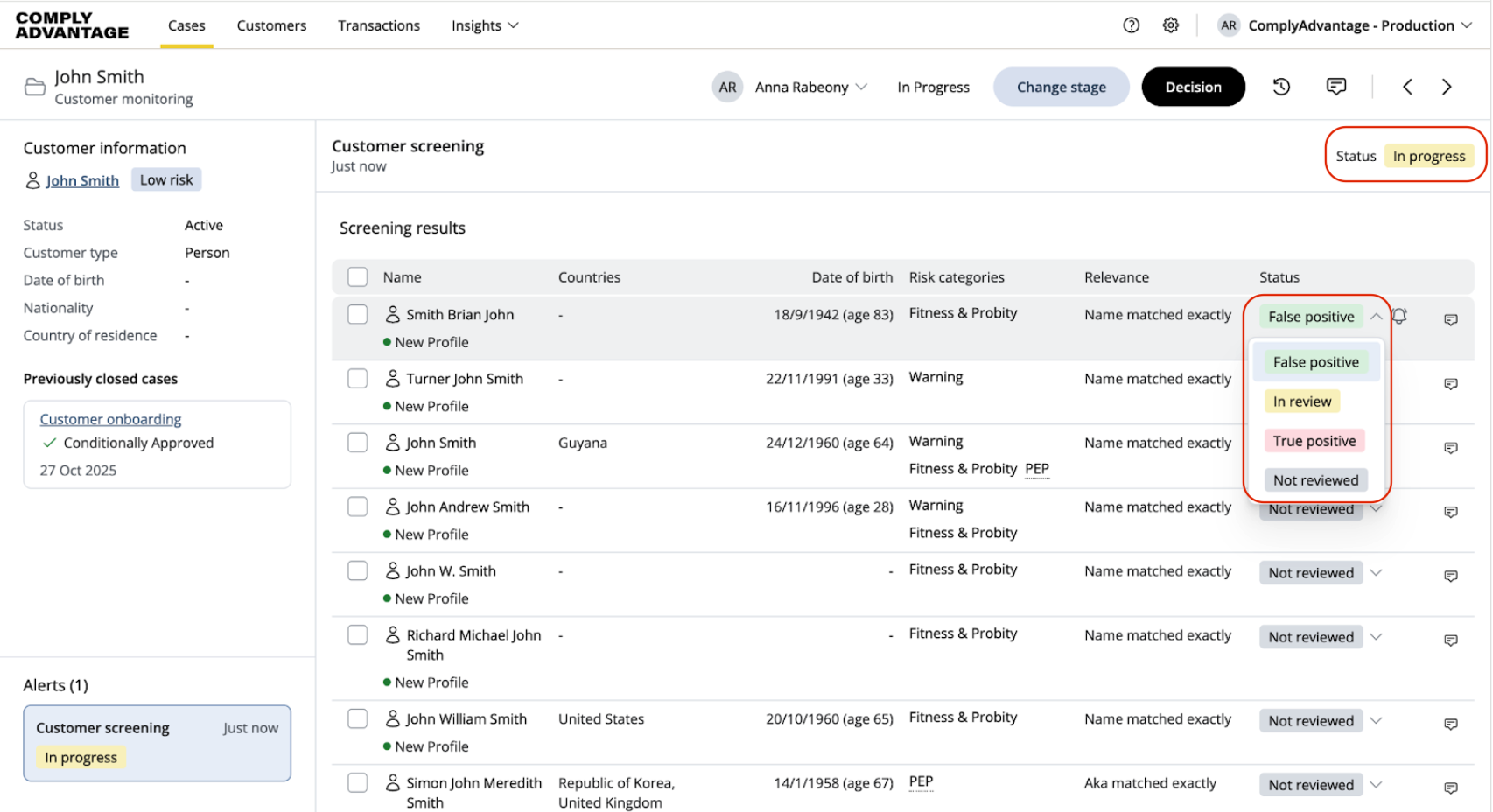Go to next case with right arrow
This screenshot has width=1493, height=812.
point(1447,87)
